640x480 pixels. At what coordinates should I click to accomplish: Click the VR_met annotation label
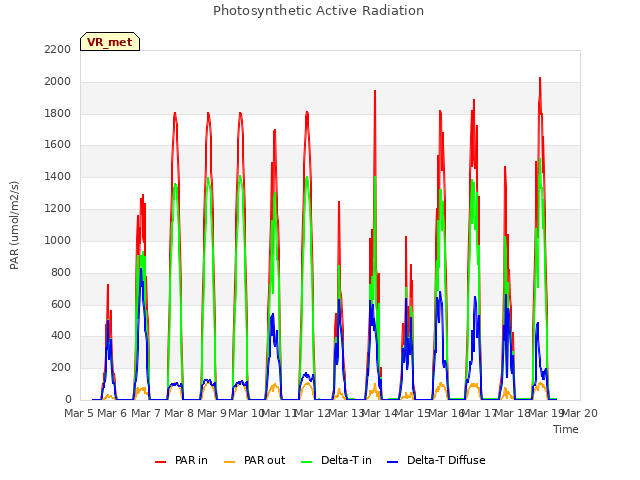pyautogui.click(x=110, y=42)
